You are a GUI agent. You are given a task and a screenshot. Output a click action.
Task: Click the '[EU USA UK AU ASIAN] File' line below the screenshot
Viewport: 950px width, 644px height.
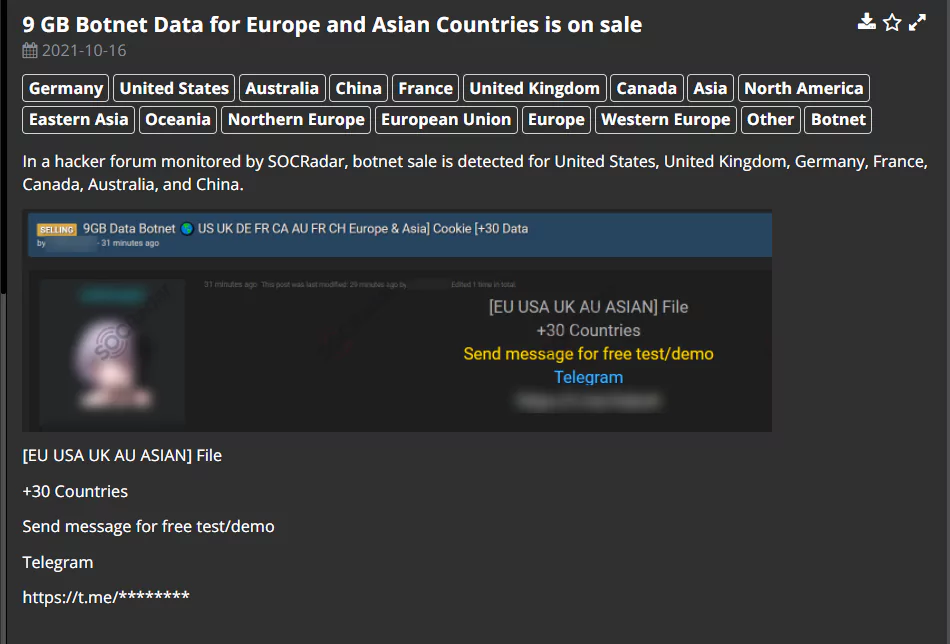click(122, 456)
